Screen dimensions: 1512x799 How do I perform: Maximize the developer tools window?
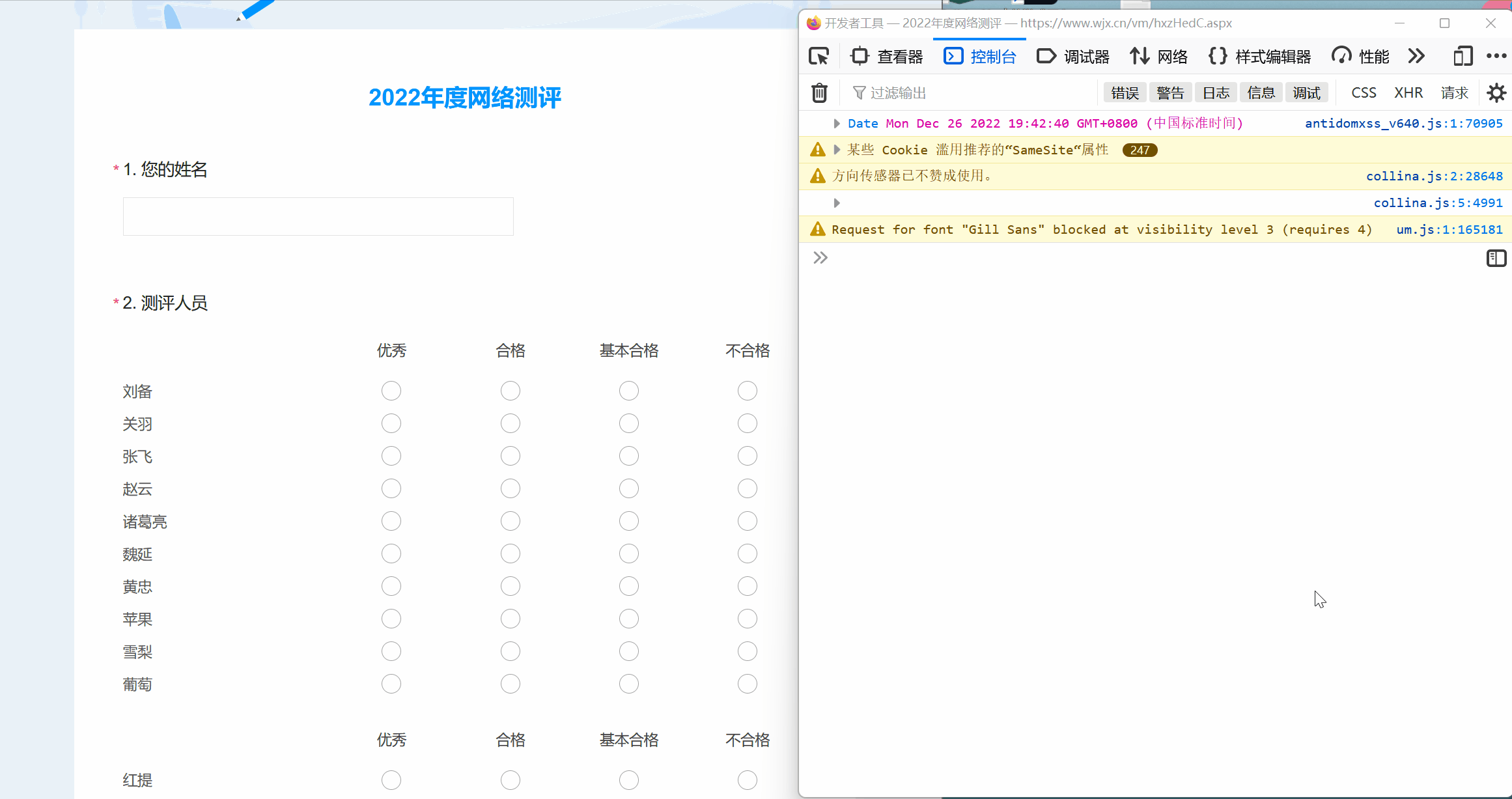click(x=1444, y=23)
